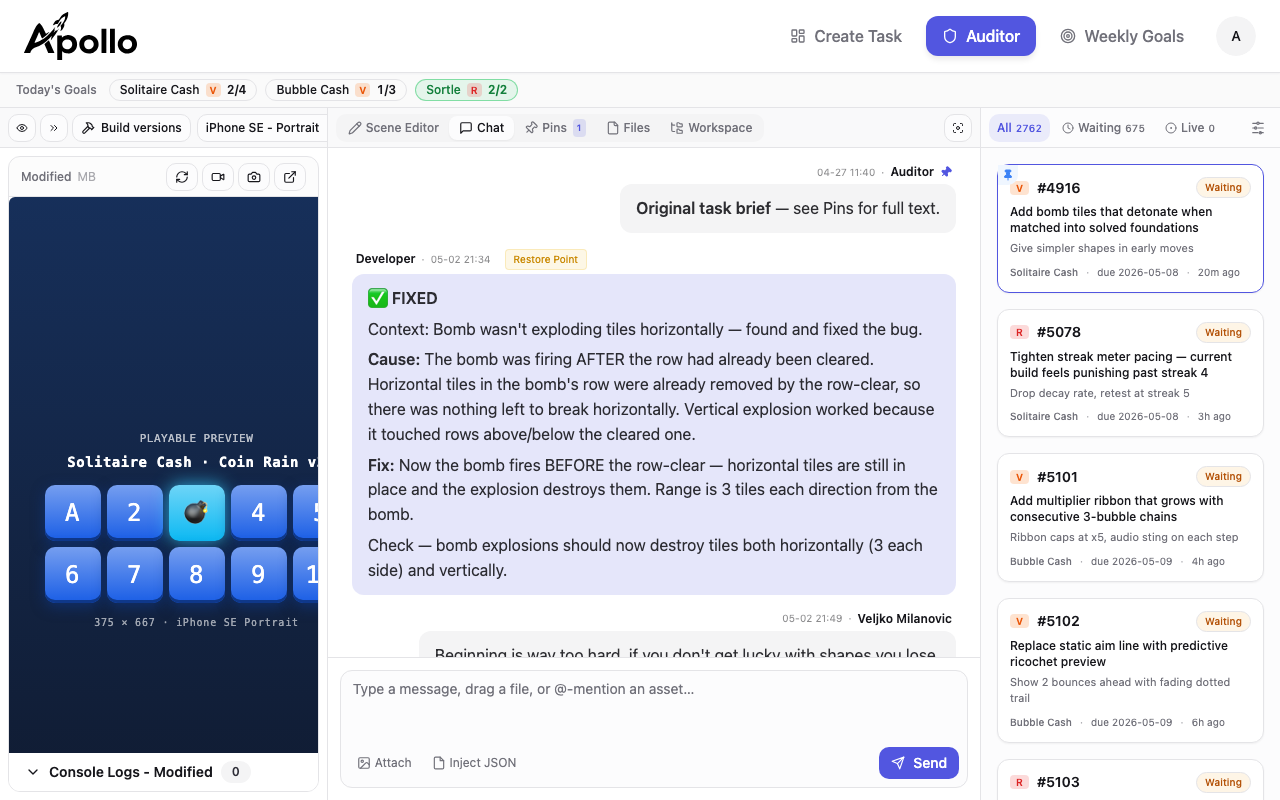This screenshot has width=1280, height=800.
Task: Click the "7" tile in the game preview
Action: (134, 575)
